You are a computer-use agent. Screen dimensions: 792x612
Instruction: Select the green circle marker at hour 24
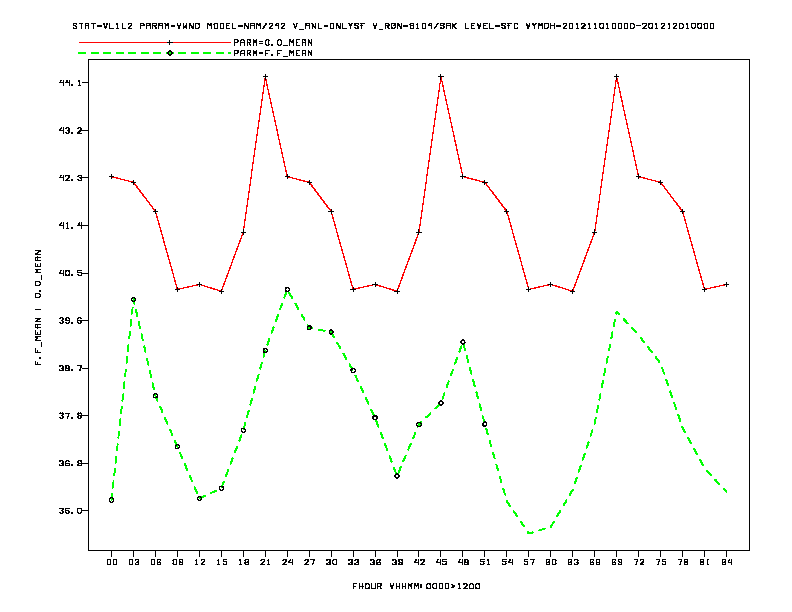[x=287, y=290]
